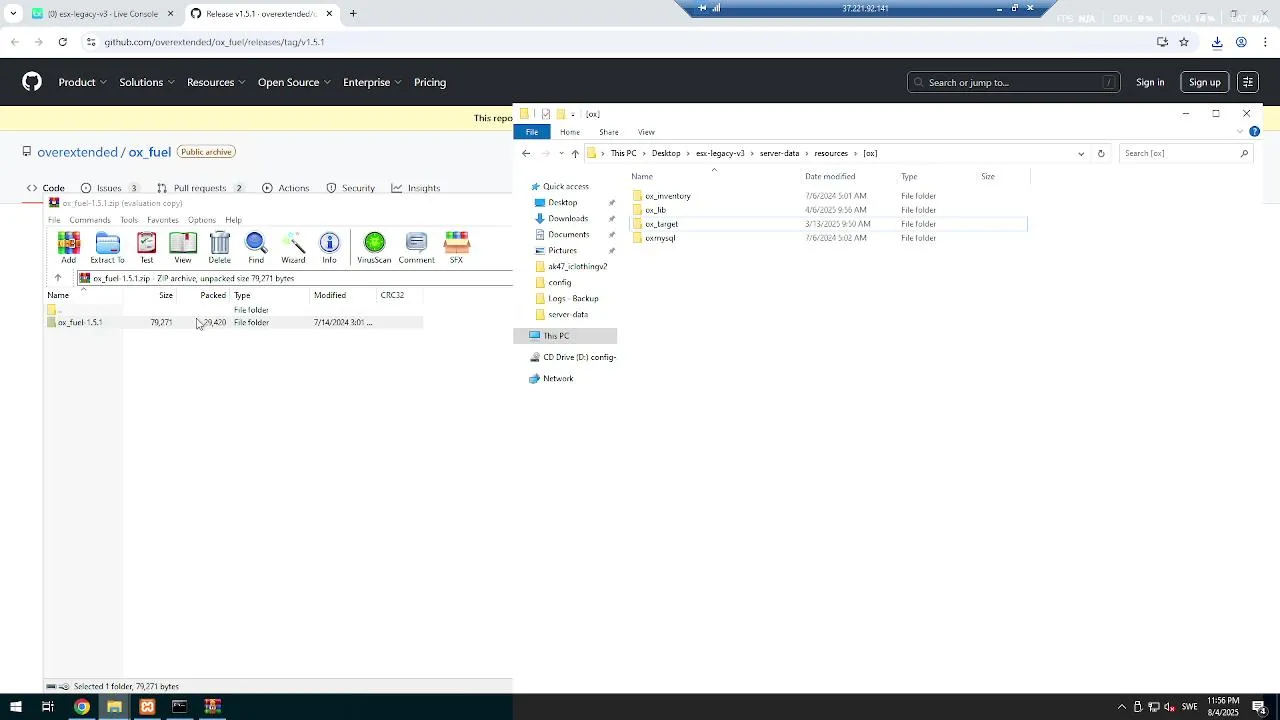The height and width of the screenshot is (720, 1280).
Task: Open Pictures in Explorer sidebar
Action: 562,250
